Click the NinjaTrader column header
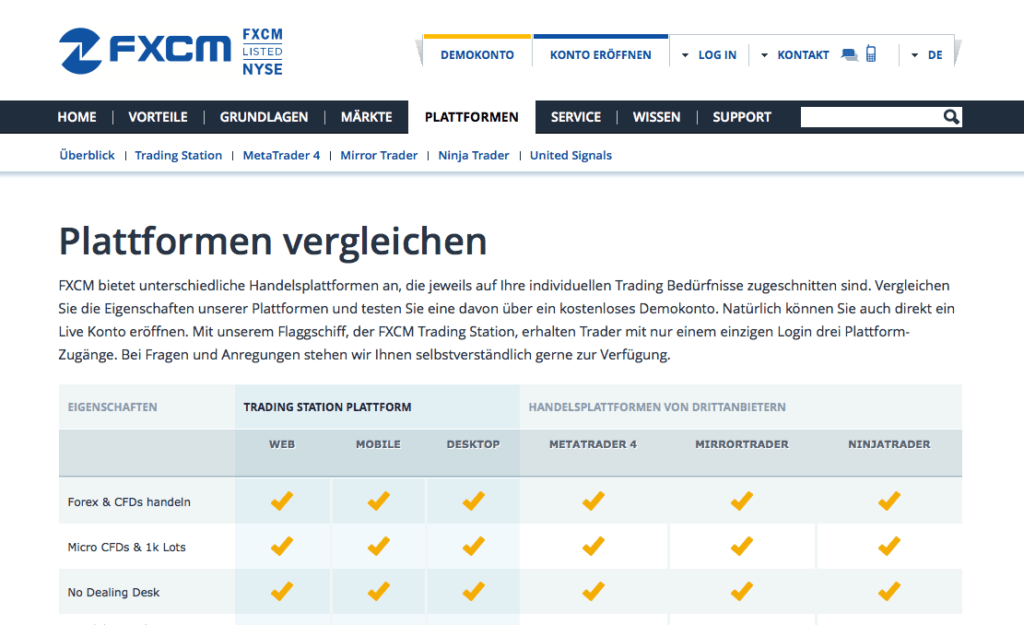Image resolution: width=1024 pixels, height=625 pixels. tap(889, 444)
